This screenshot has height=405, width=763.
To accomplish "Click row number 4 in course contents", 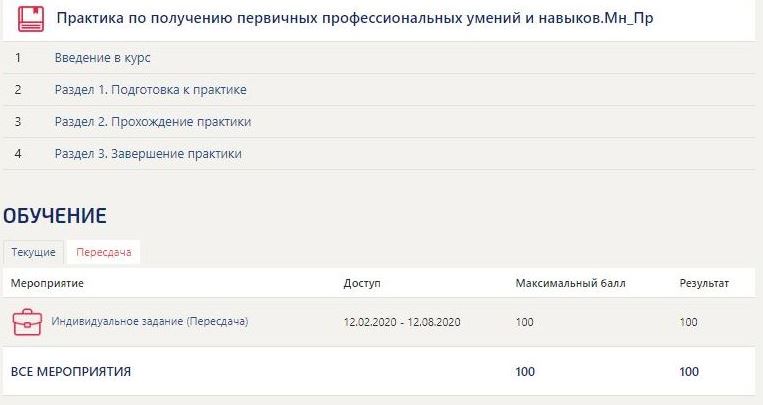I will [18, 154].
